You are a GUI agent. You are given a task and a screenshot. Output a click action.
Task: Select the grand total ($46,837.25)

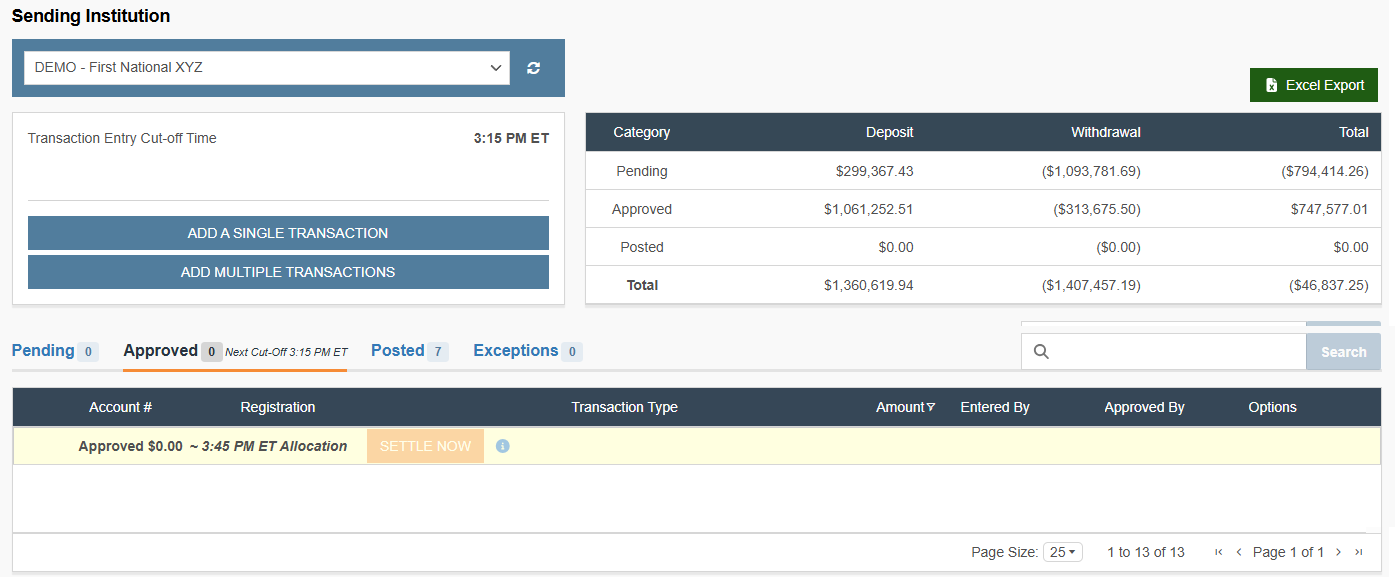(1329, 285)
